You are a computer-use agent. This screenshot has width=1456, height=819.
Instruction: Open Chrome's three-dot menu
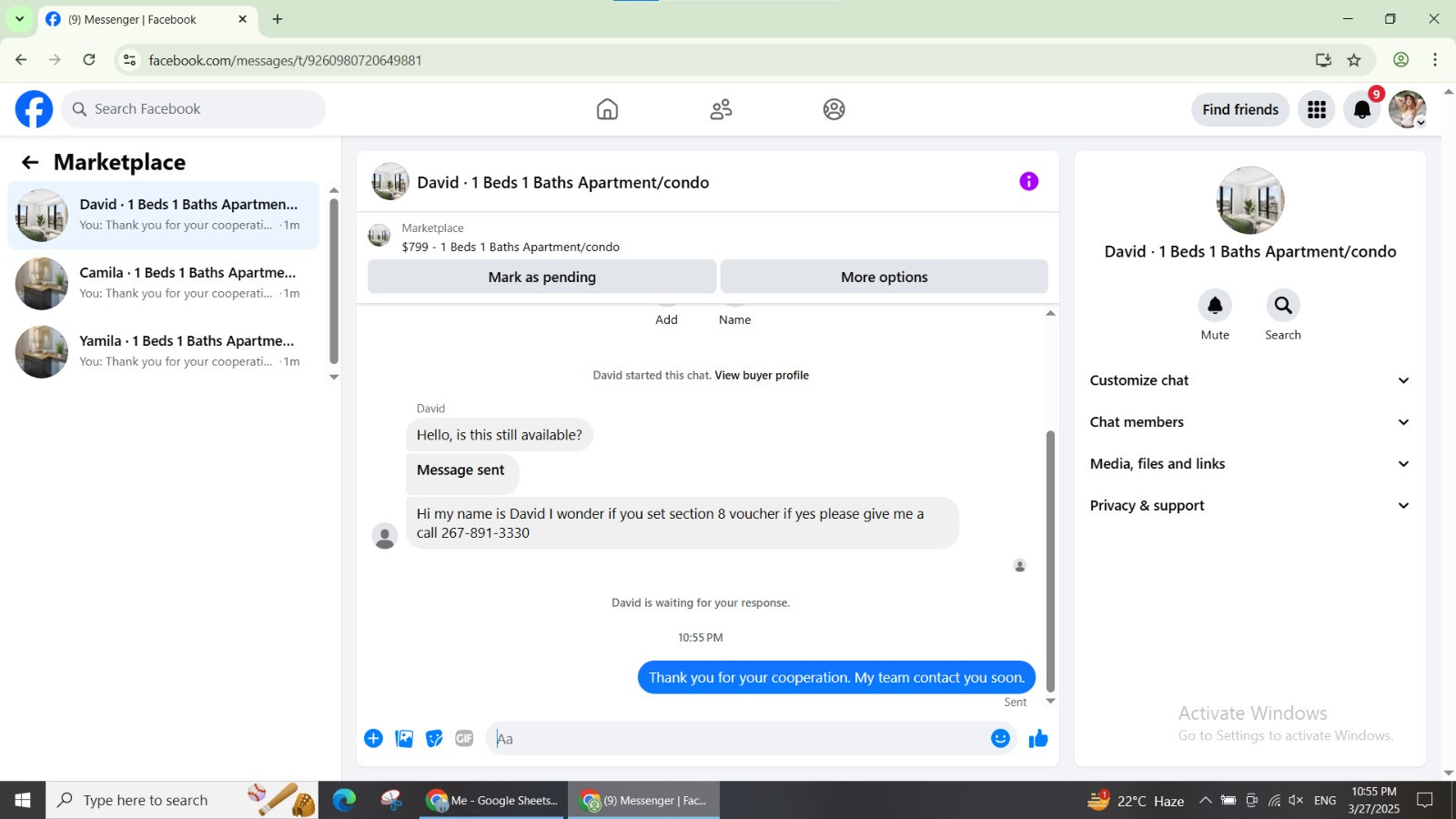tap(1435, 60)
